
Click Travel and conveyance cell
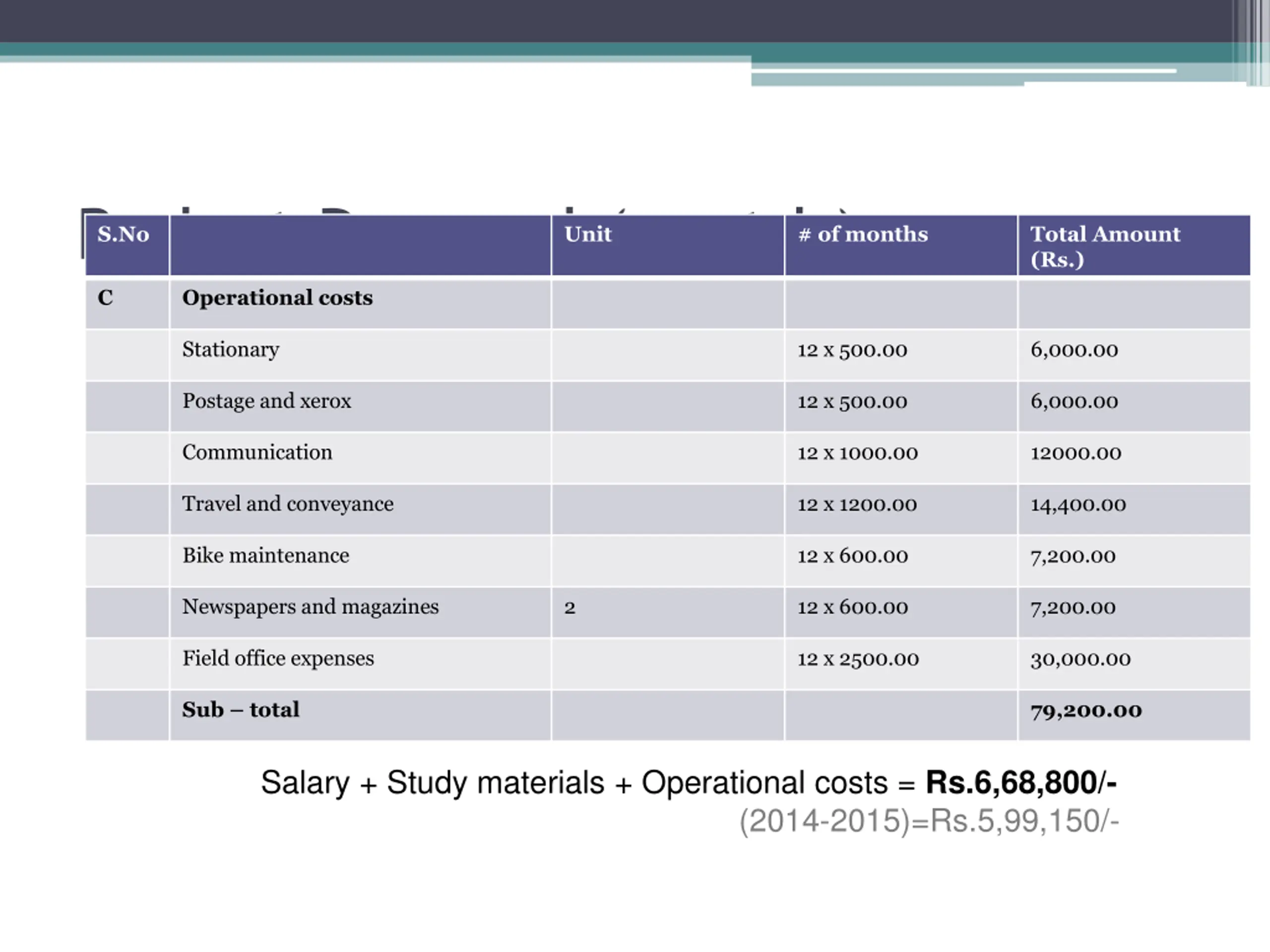tap(288, 504)
